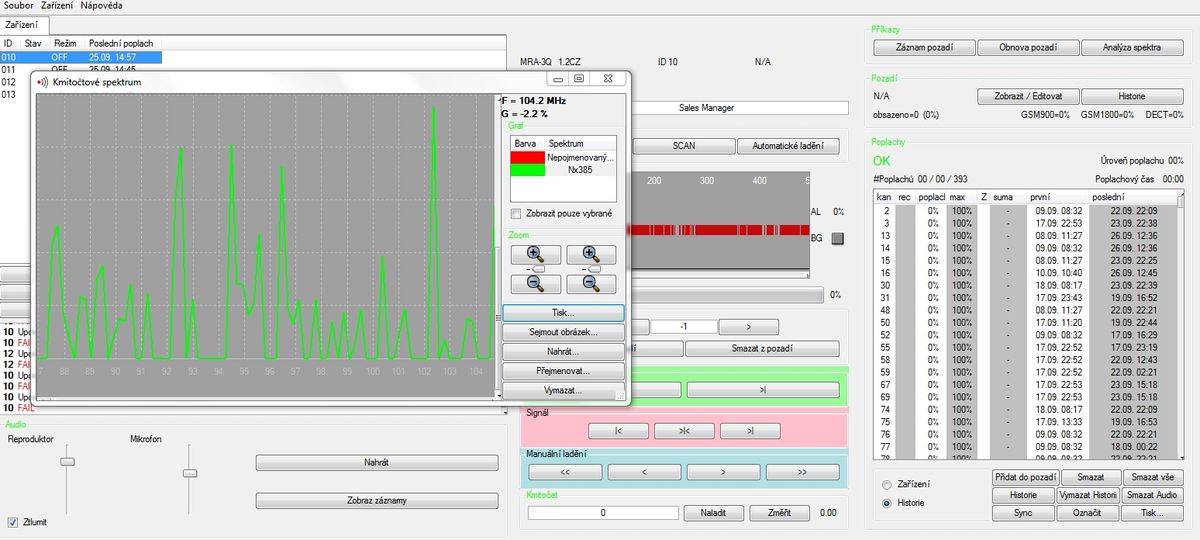Select the Zařízení radio button
1200x540 pixels.
coord(886,485)
